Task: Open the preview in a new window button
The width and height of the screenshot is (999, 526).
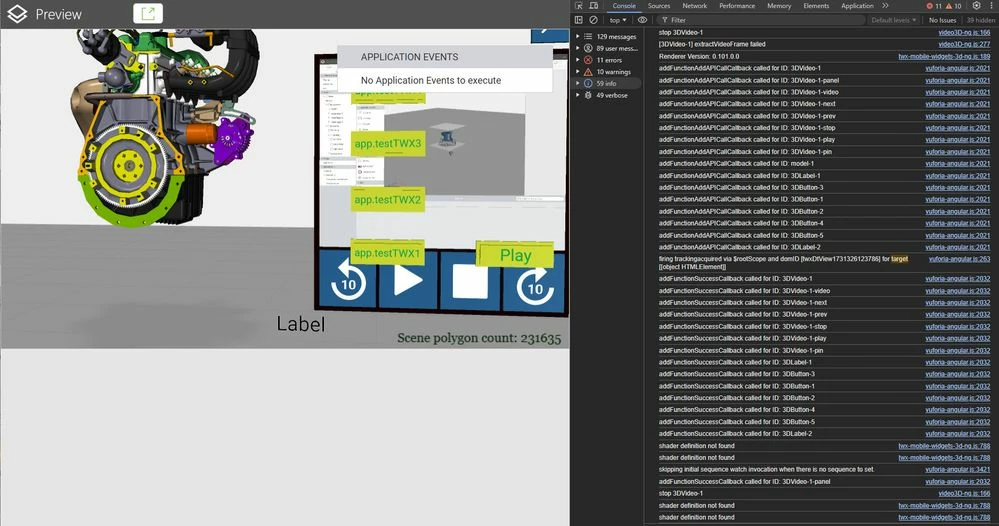Action: click(x=148, y=13)
